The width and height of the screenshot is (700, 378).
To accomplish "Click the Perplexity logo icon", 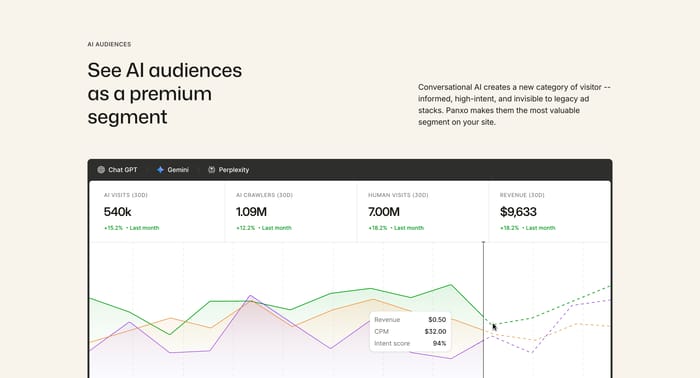I will tap(212, 170).
